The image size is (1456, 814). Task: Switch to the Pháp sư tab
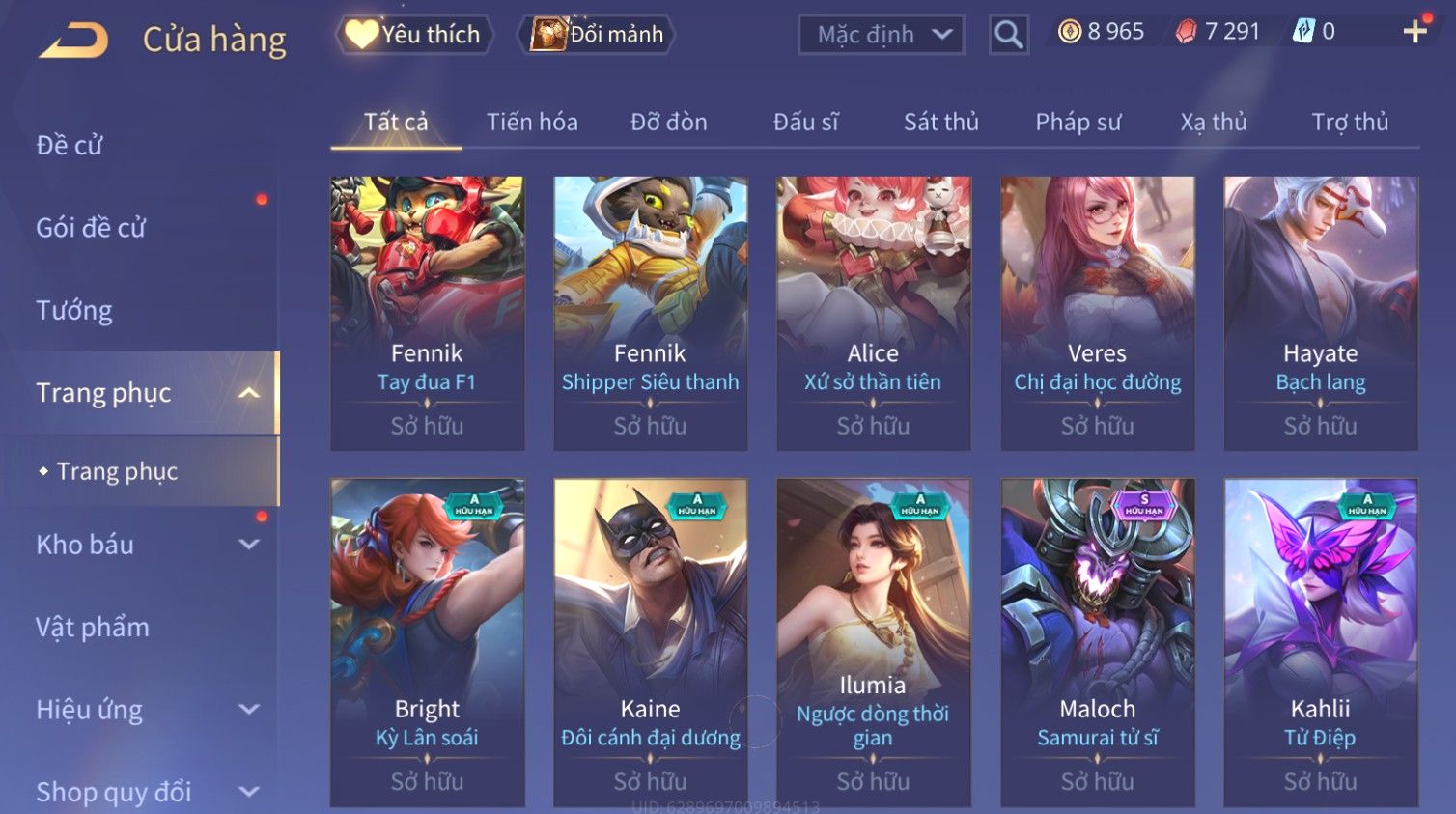coord(1078,123)
